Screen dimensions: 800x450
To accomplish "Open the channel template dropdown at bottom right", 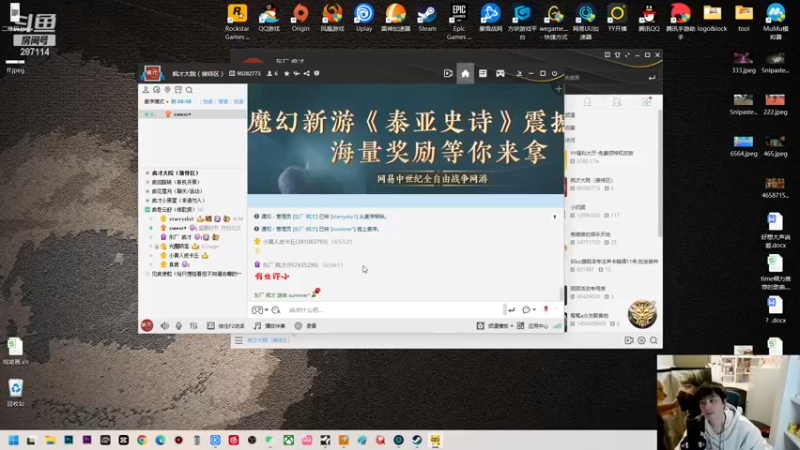I will click(x=494, y=326).
